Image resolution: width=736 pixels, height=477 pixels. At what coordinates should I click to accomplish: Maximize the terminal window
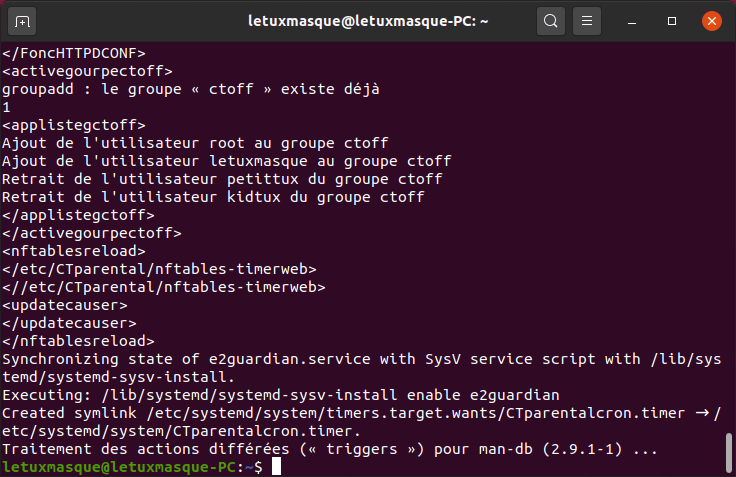pos(672,21)
